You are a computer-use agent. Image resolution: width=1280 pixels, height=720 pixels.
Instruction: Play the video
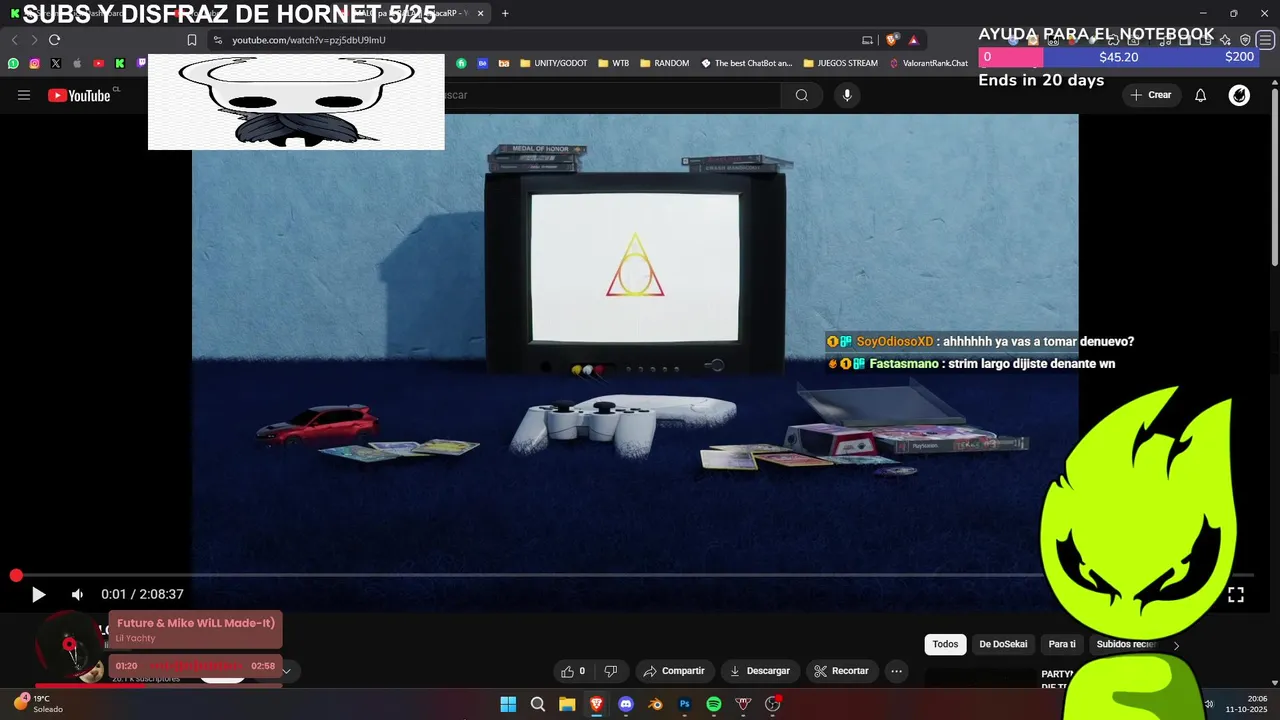[38, 594]
